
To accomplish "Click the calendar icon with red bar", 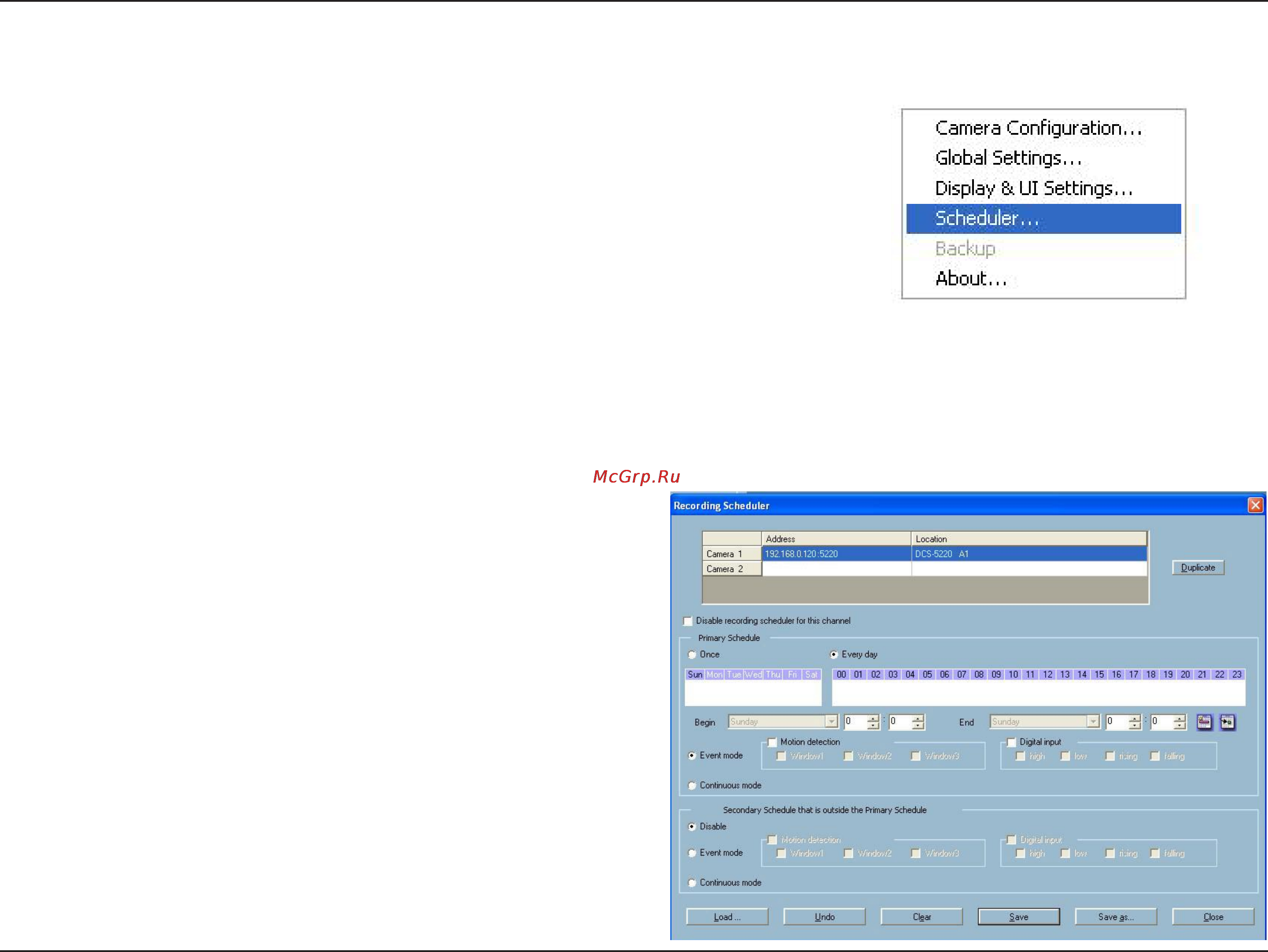I will tap(1204, 722).
